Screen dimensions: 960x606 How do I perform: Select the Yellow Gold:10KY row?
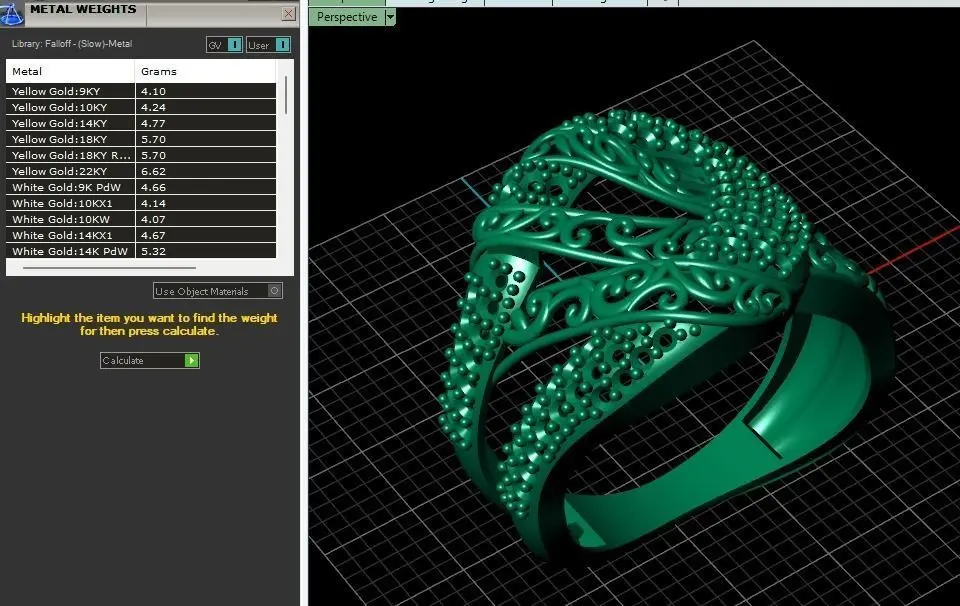[x=141, y=107]
